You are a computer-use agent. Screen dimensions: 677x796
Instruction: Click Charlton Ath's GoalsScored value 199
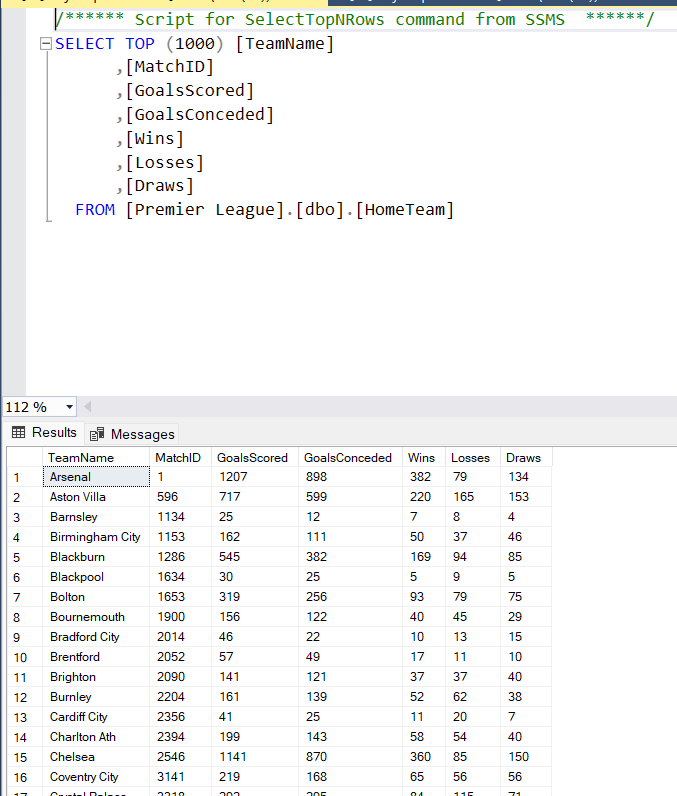point(255,737)
